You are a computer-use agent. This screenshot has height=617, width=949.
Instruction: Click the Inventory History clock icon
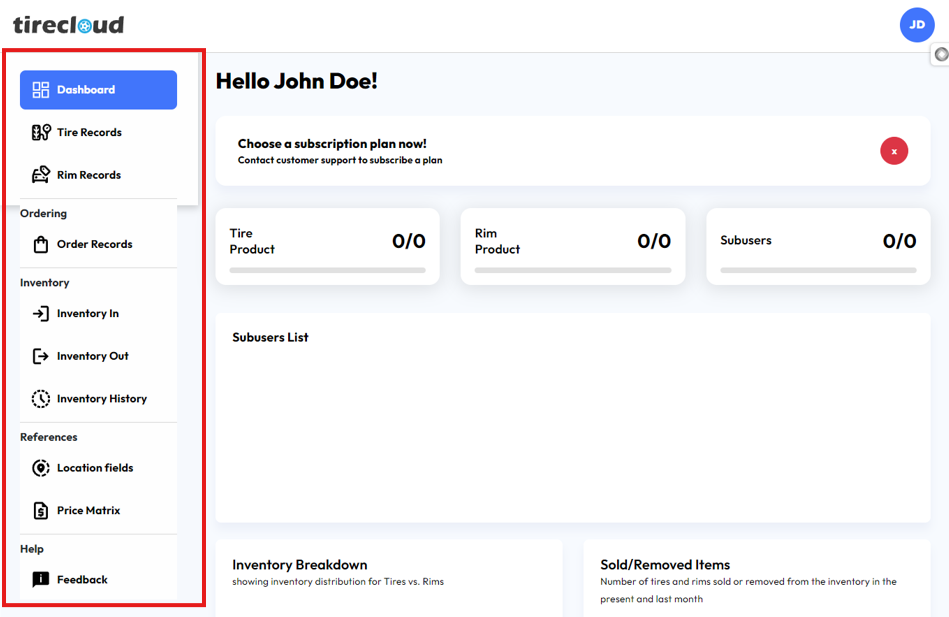point(41,398)
